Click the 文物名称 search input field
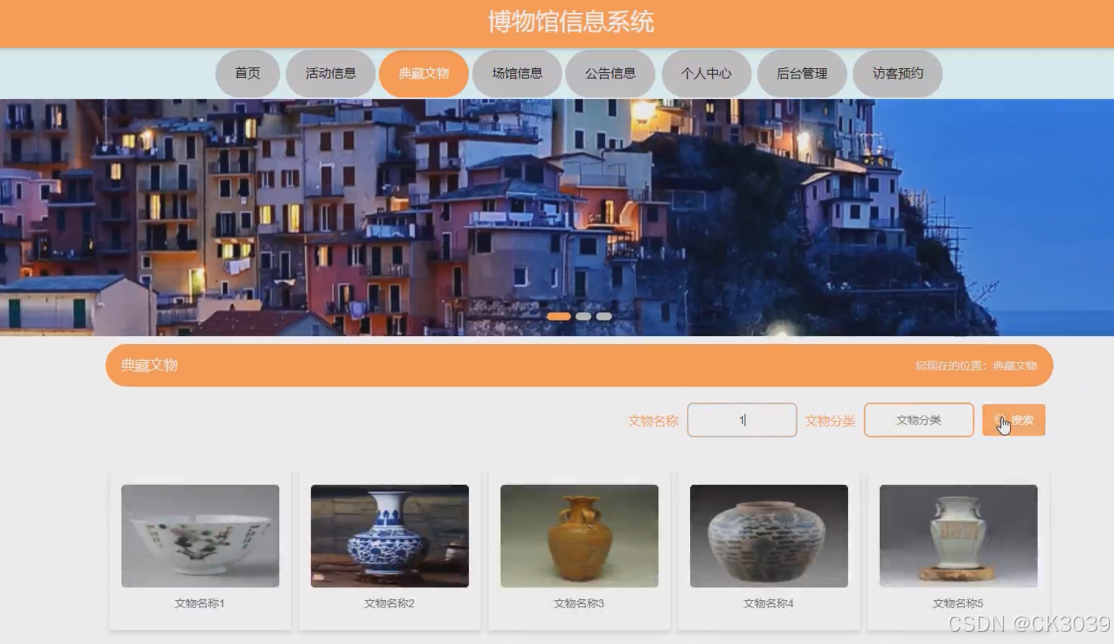 pyautogui.click(x=742, y=420)
